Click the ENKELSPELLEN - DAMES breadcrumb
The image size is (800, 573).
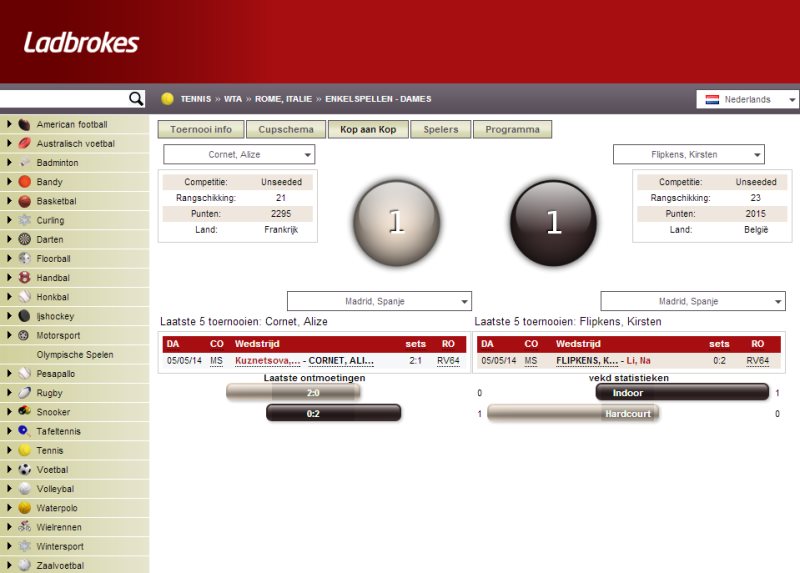(378, 99)
